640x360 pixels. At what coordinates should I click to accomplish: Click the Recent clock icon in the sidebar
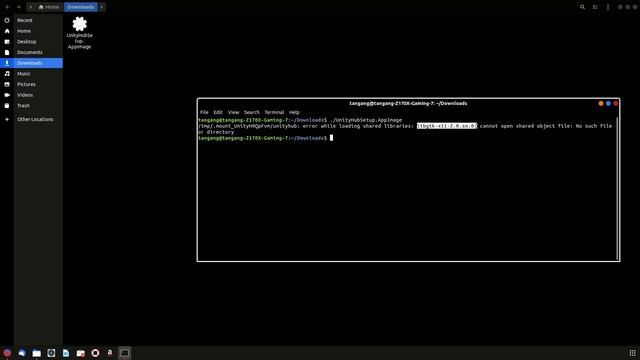tap(7, 20)
